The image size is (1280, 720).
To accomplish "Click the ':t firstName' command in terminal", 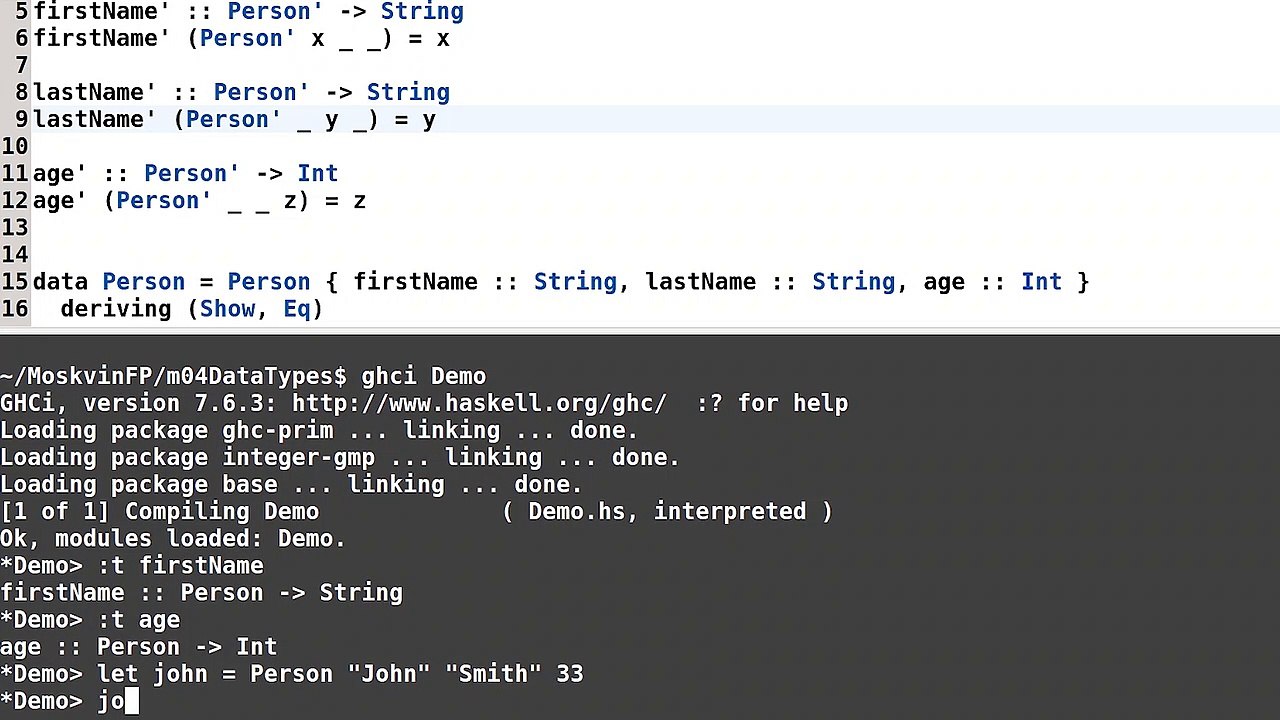I will tap(180, 566).
